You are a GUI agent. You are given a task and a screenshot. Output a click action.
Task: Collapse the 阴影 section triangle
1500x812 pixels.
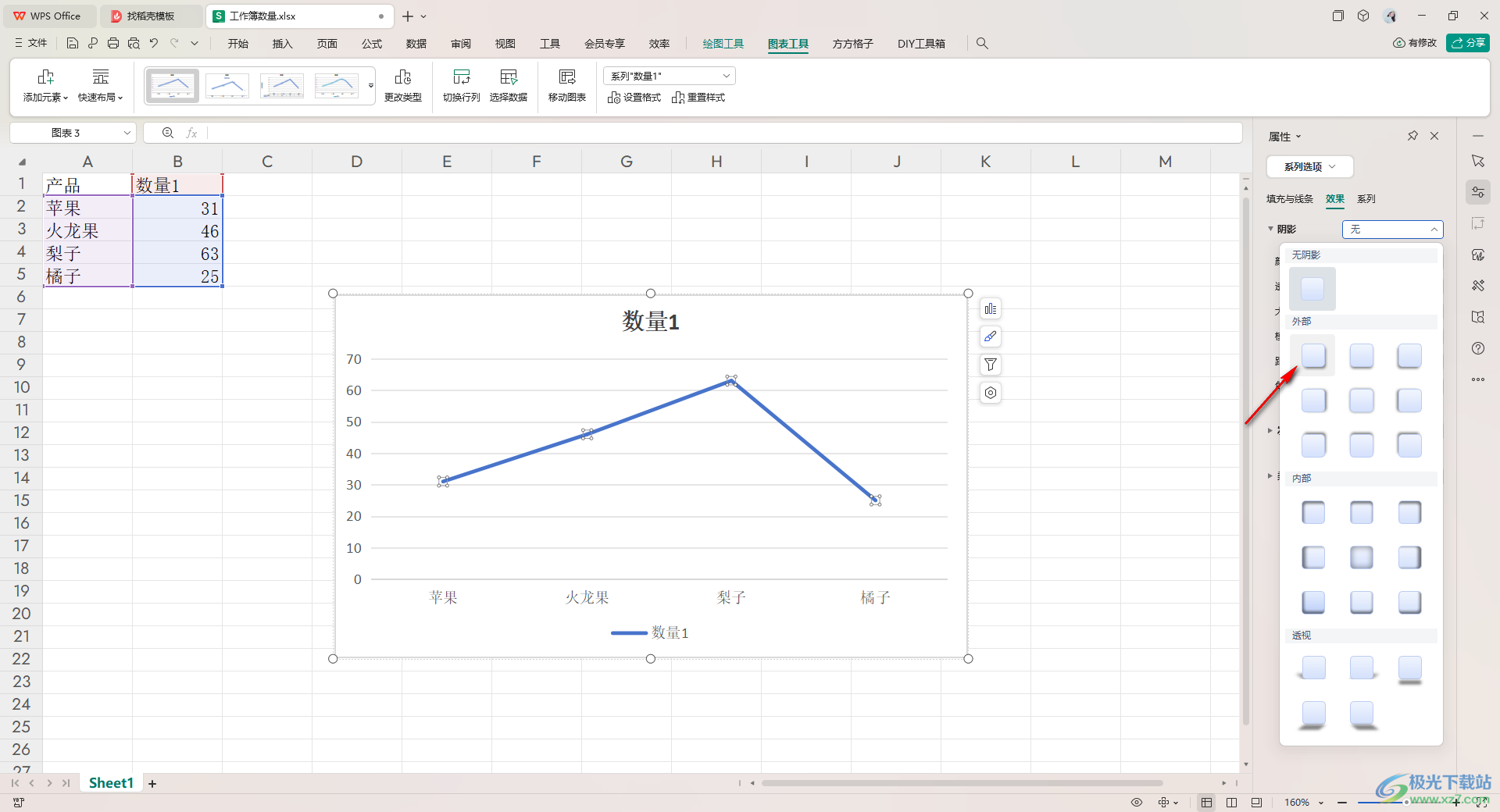coord(1270,229)
